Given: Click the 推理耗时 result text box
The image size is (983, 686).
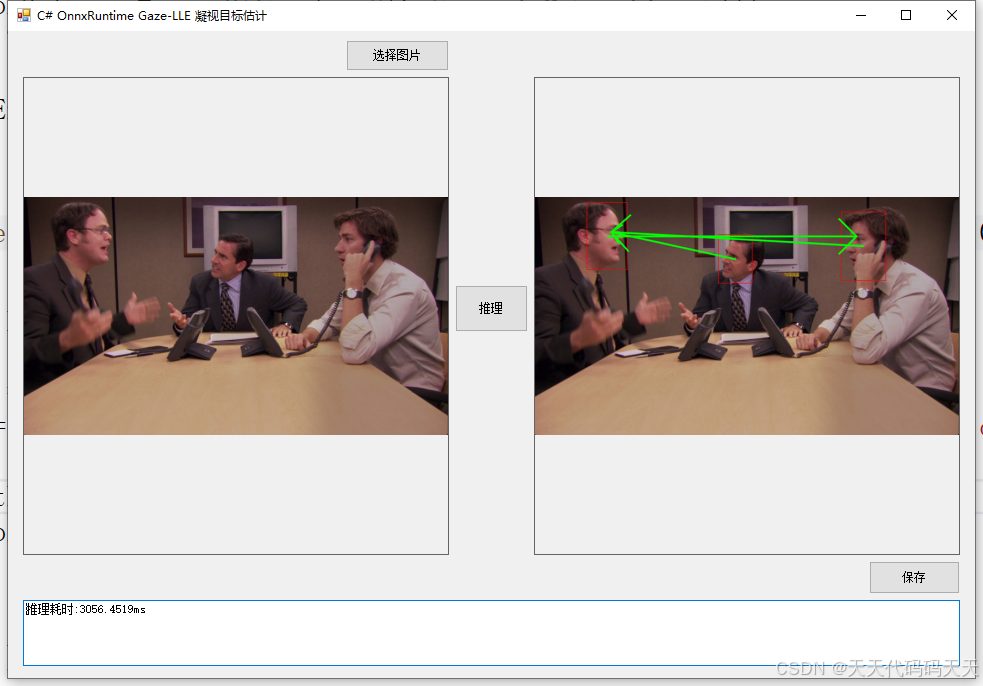Looking at the screenshot, I should [x=491, y=633].
